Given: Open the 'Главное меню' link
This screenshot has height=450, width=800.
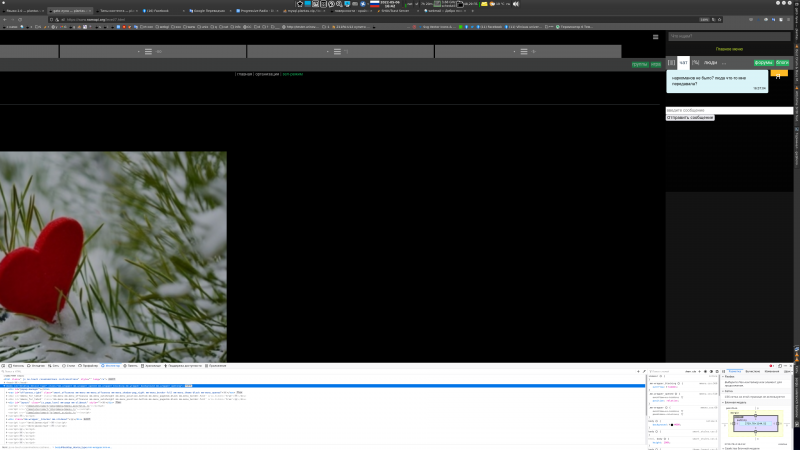Looking at the screenshot, I should tap(729, 49).
